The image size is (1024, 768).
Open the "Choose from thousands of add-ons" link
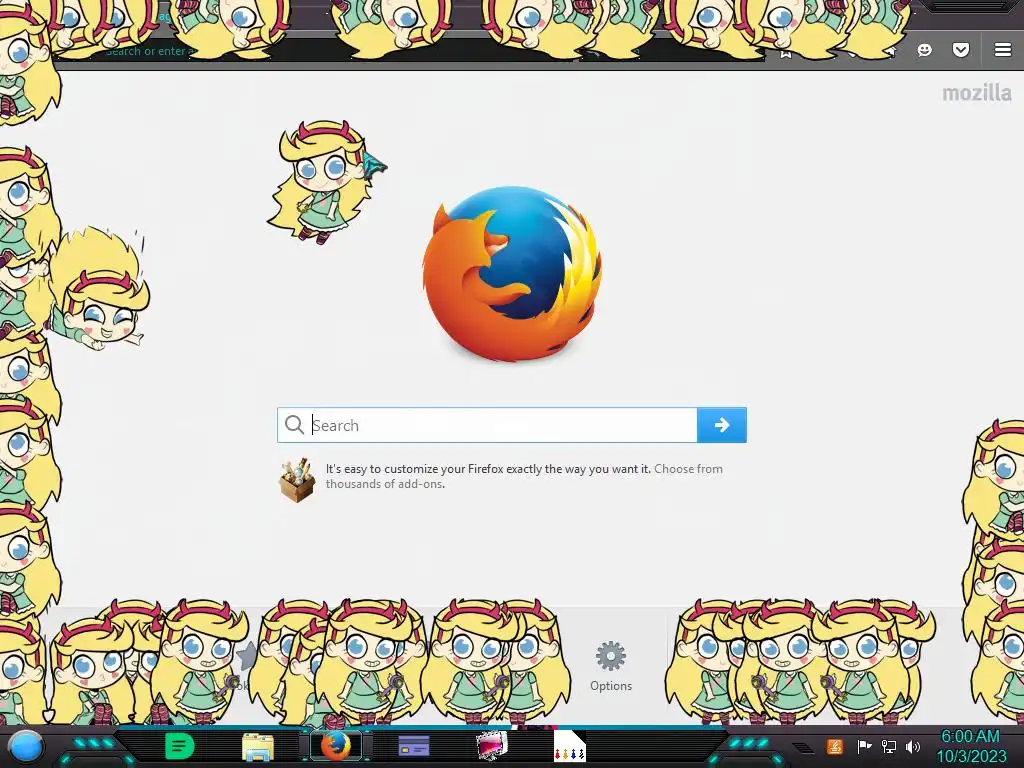click(524, 476)
